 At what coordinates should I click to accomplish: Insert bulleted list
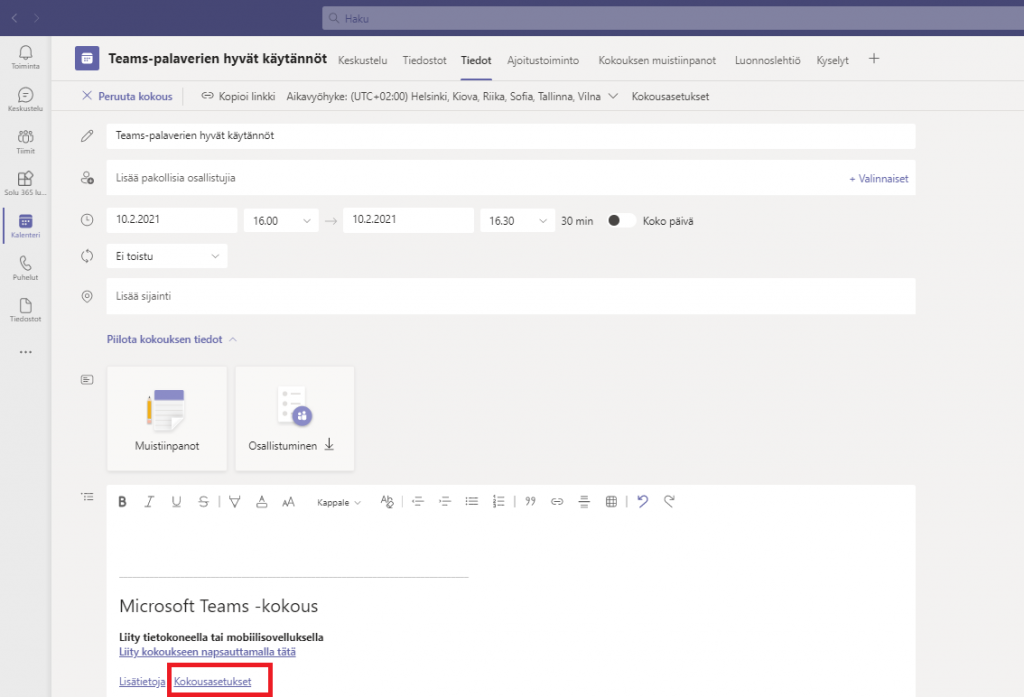[472, 502]
